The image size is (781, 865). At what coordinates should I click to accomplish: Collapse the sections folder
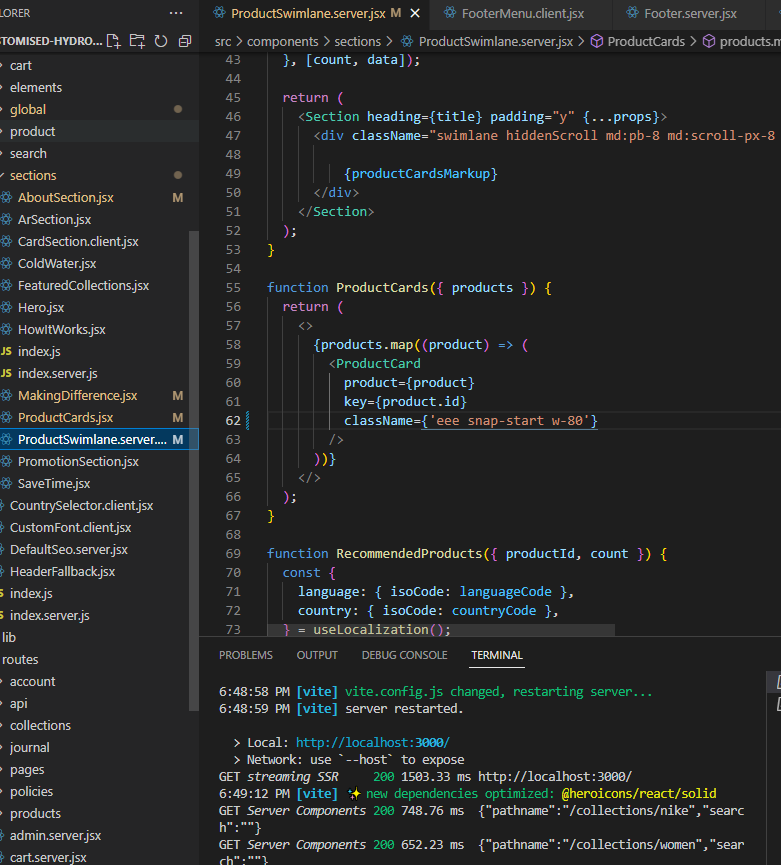99,175
